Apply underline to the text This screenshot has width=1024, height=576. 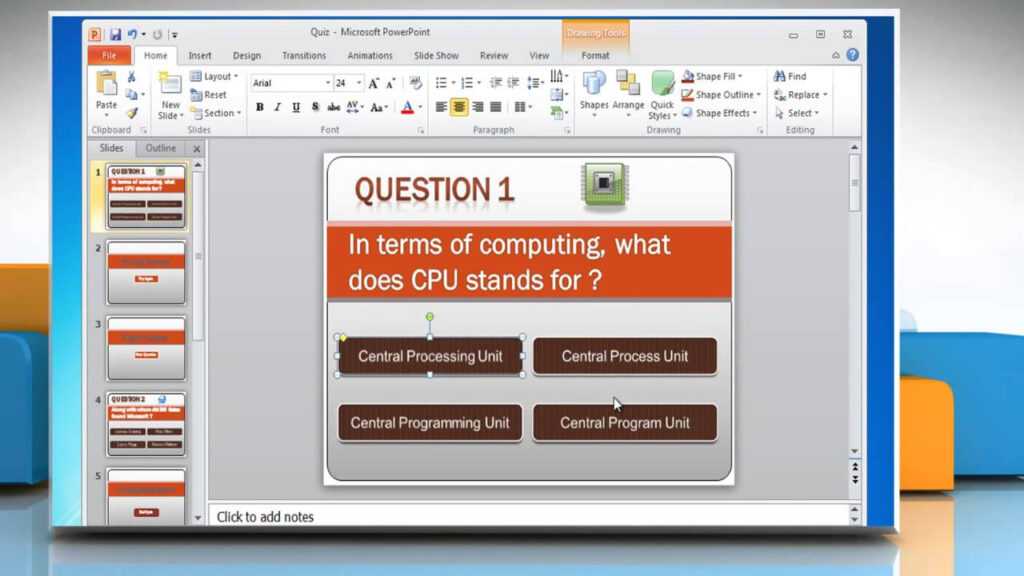click(294, 107)
